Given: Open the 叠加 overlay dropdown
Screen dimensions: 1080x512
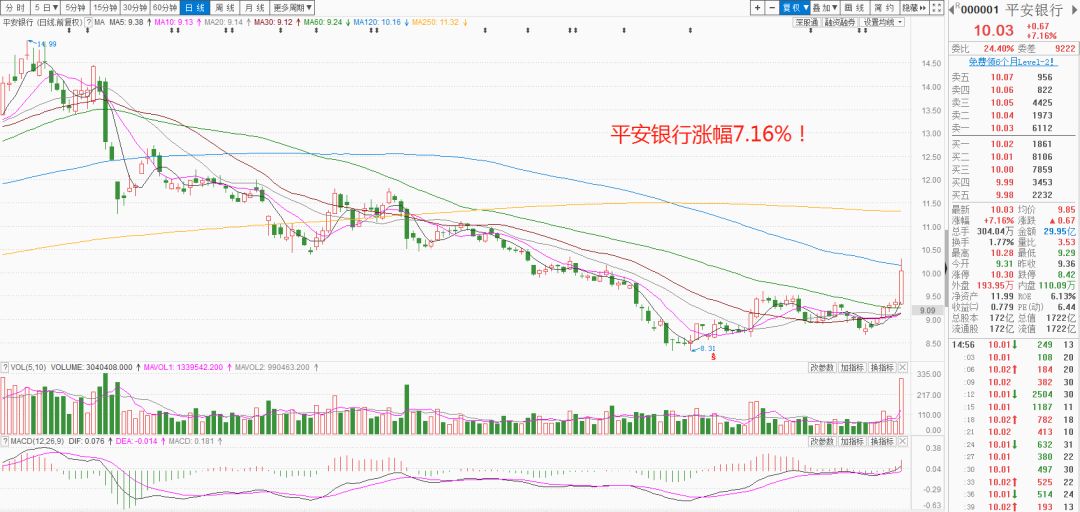Looking at the screenshot, I should (x=825, y=8).
